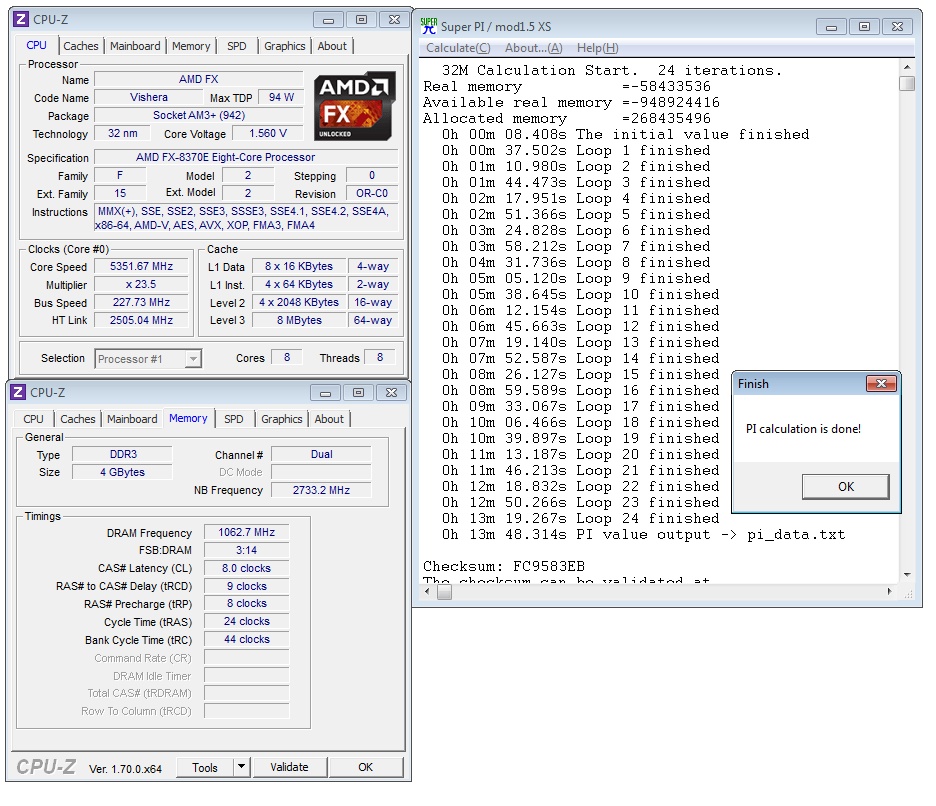
Task: Open About tab in lower CPU-Z window
Action: 329,419
